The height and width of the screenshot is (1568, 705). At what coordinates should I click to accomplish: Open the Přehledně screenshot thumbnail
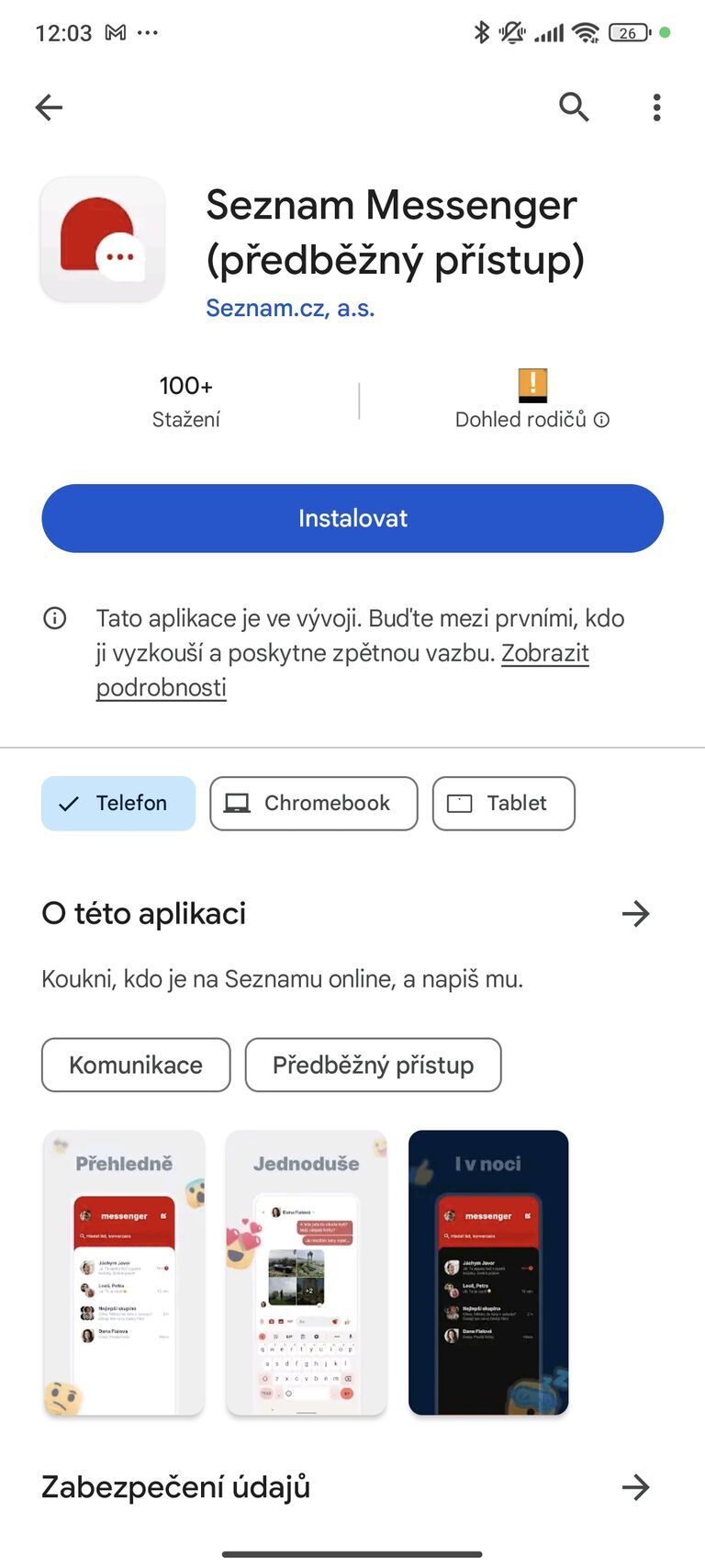point(124,1270)
